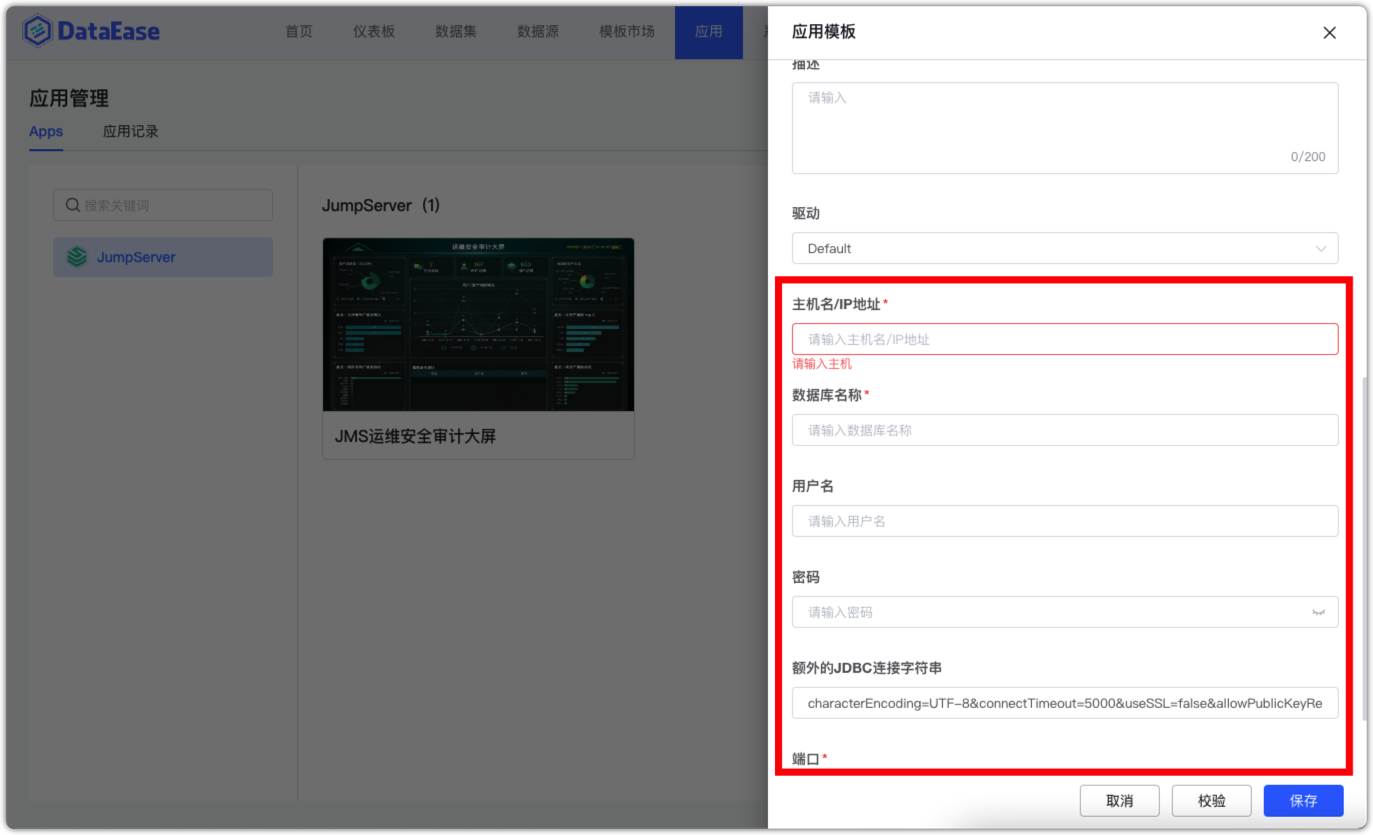Focus the 搜索关键词 search field
The image size is (1373, 835).
[163, 205]
